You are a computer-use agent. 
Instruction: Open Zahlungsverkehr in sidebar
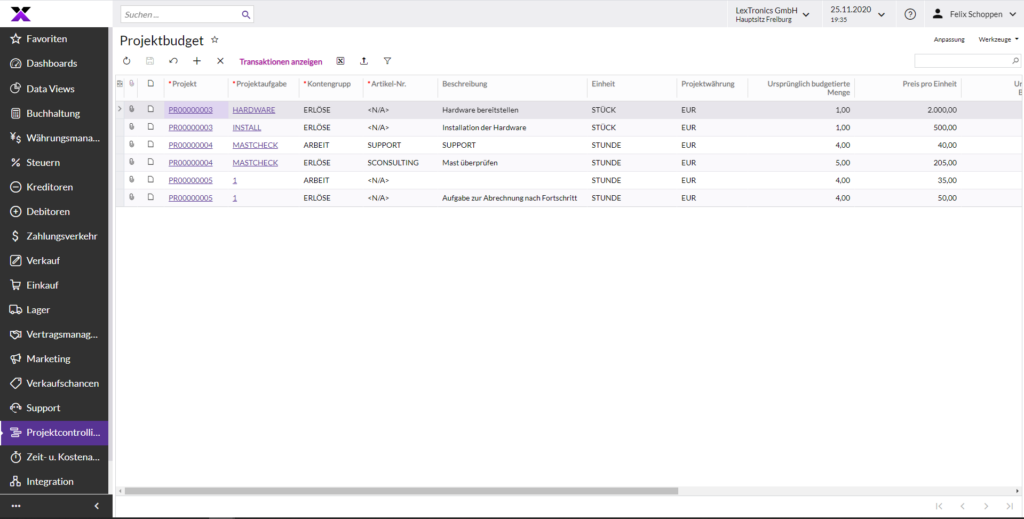(x=54, y=236)
